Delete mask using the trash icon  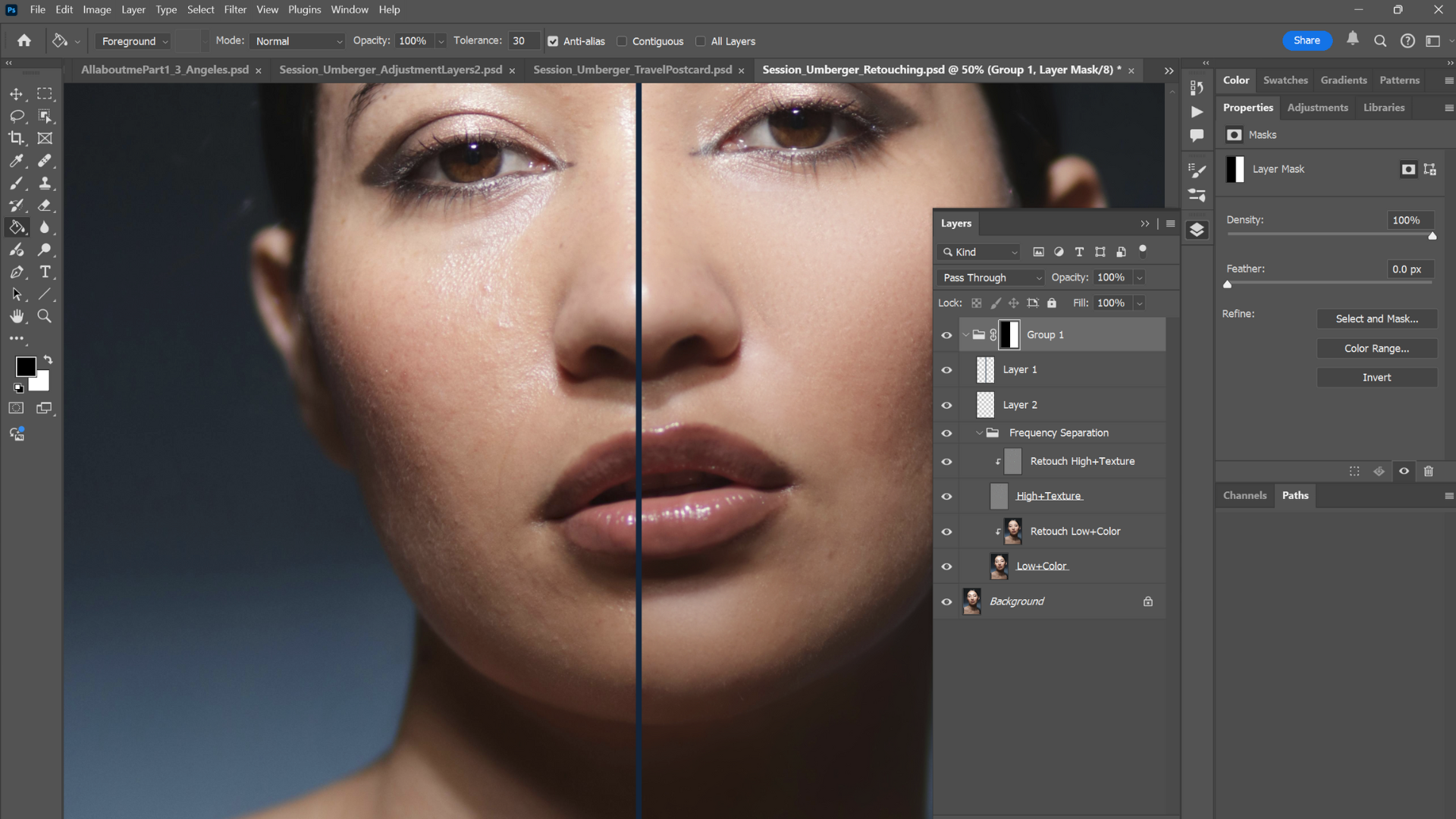(1429, 471)
